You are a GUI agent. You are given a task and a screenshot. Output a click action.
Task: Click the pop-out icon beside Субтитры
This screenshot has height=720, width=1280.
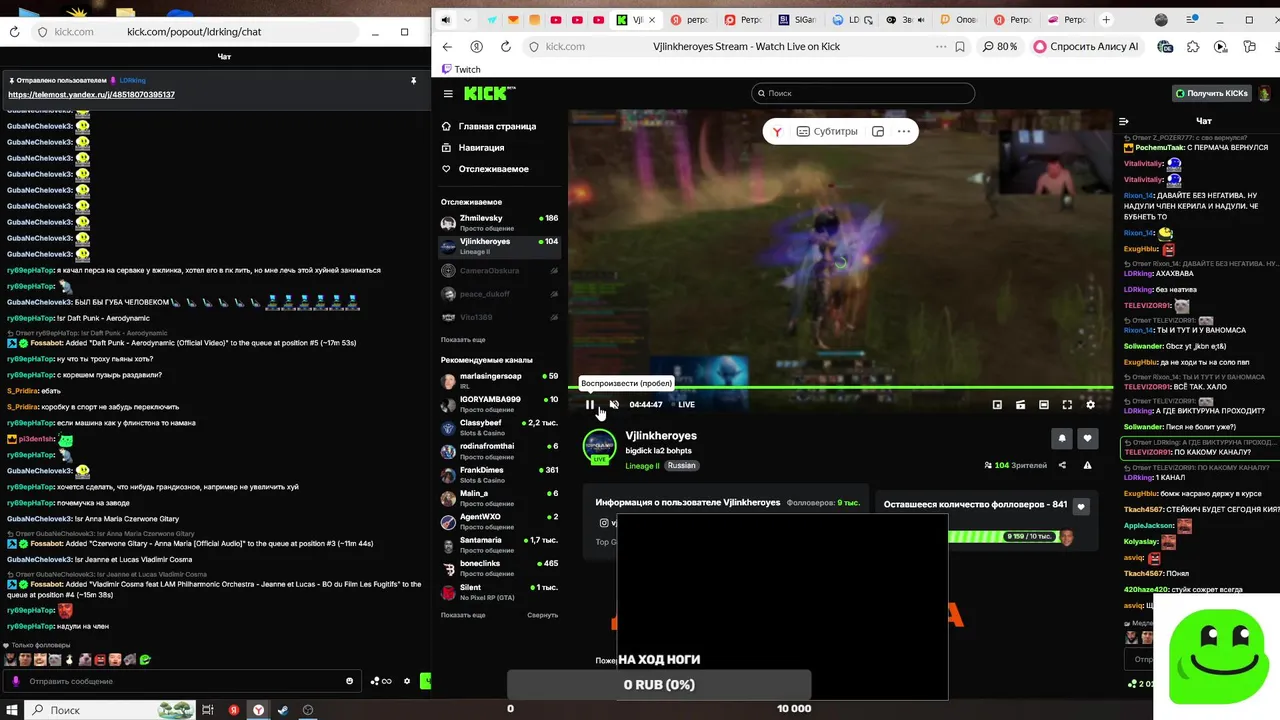pyautogui.click(x=878, y=131)
